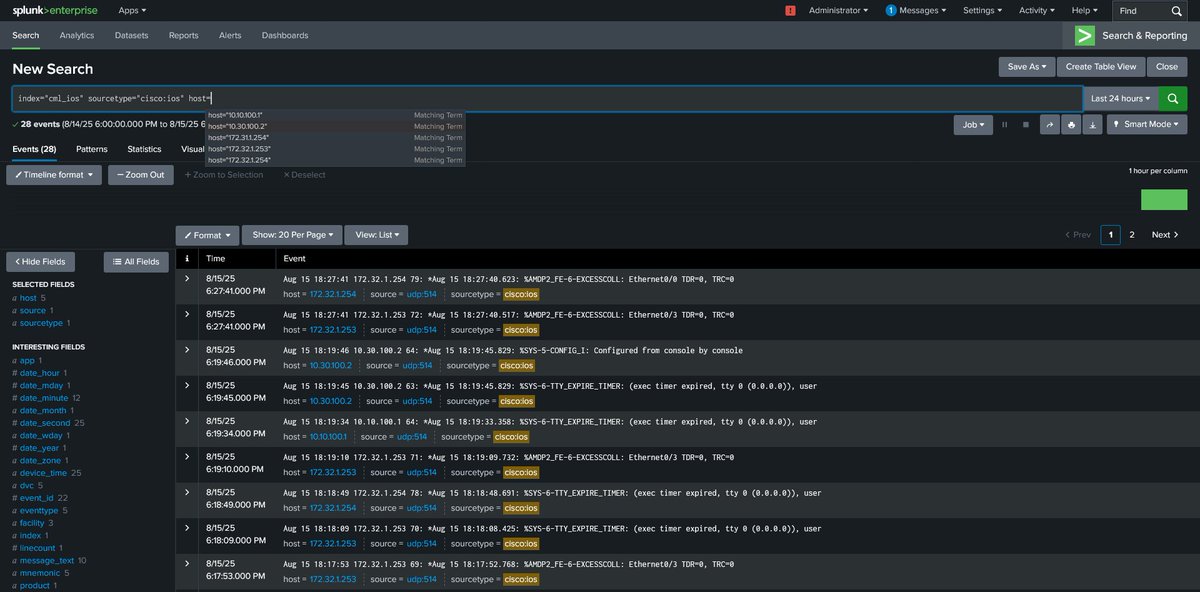Image resolution: width=1200 pixels, height=592 pixels.
Task: Open the Settings menu
Action: coord(982,10)
